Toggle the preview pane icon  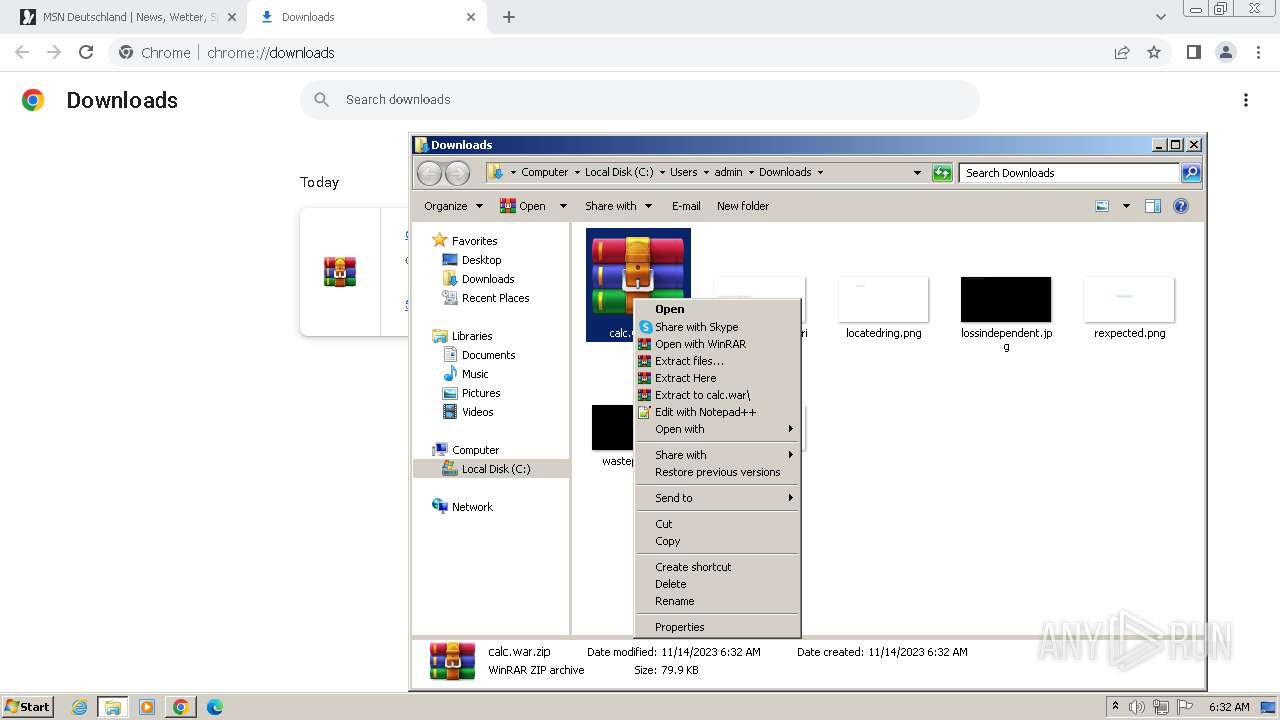click(x=1153, y=206)
